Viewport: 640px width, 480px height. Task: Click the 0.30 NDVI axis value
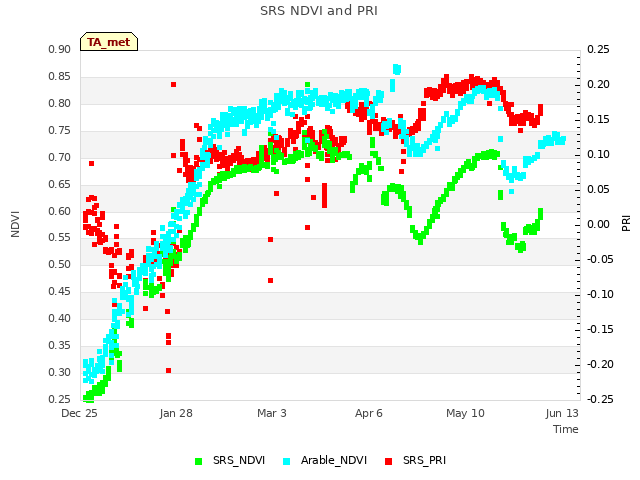tap(60, 372)
